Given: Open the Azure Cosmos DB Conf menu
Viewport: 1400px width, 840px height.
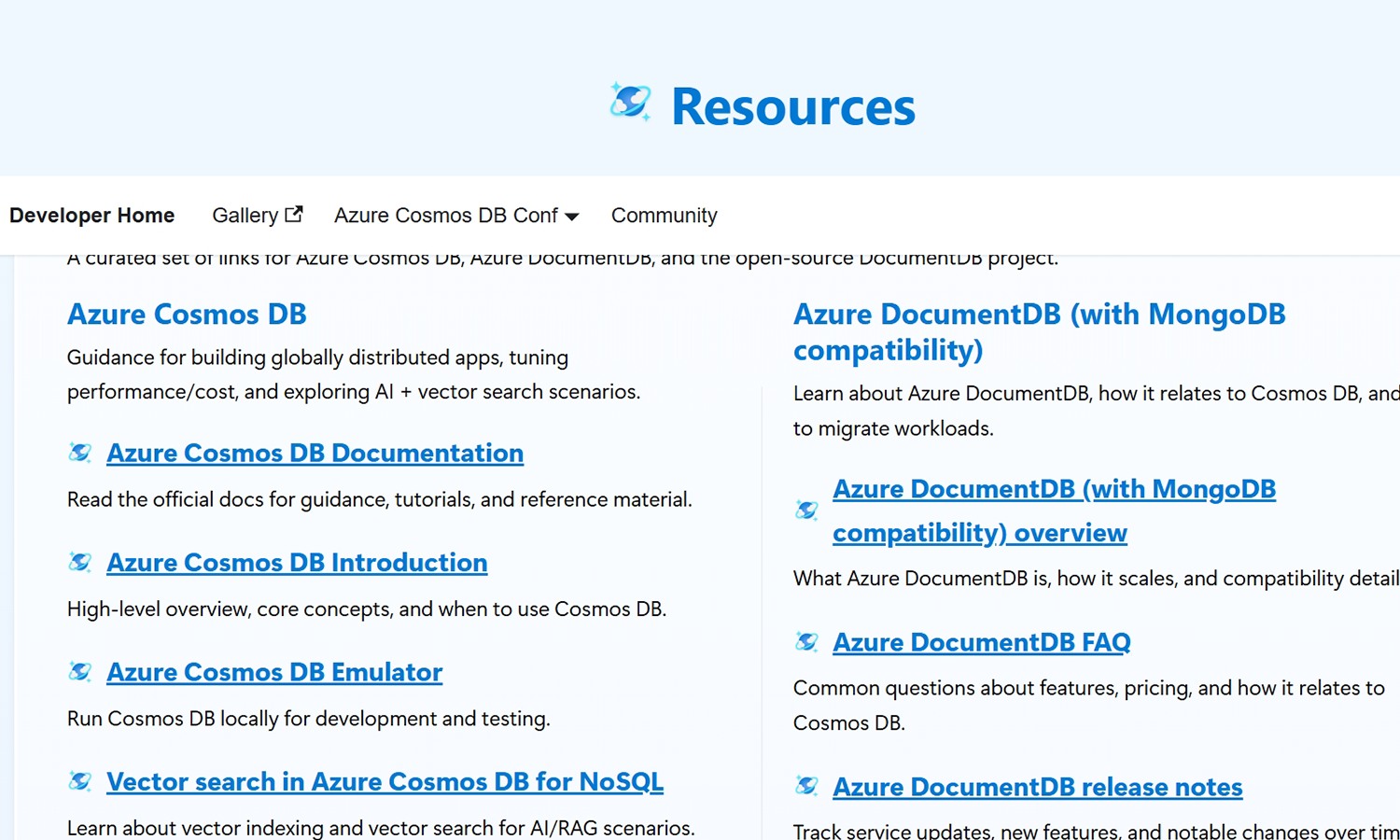Looking at the screenshot, I should (446, 216).
